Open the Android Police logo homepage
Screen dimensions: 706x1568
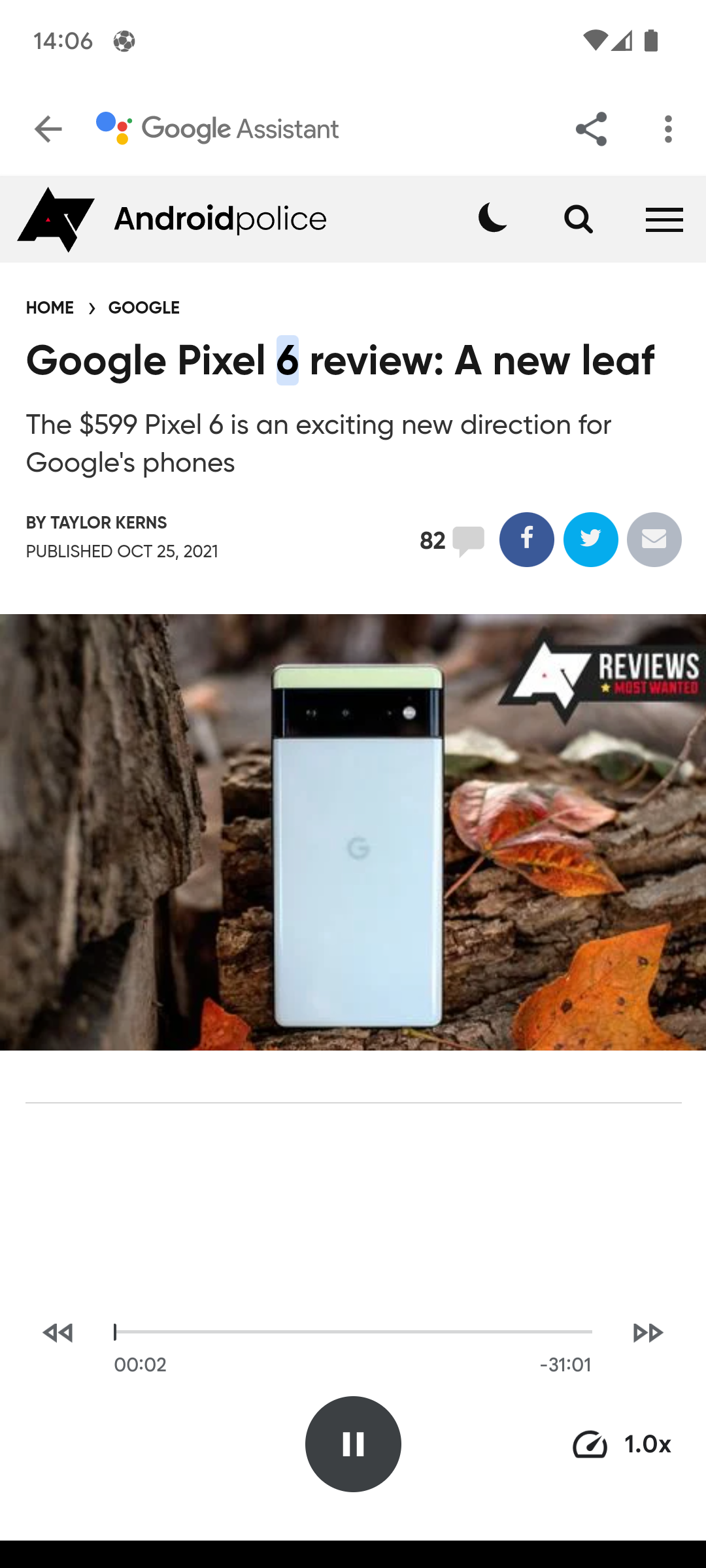pos(172,219)
